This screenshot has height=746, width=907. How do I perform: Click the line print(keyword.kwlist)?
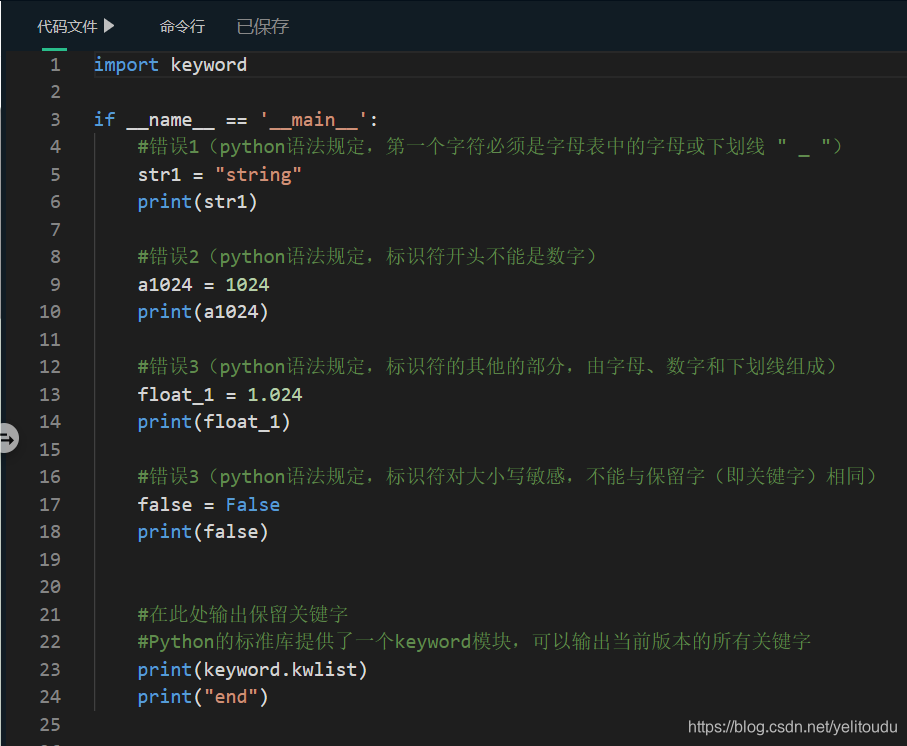[x=252, y=670]
